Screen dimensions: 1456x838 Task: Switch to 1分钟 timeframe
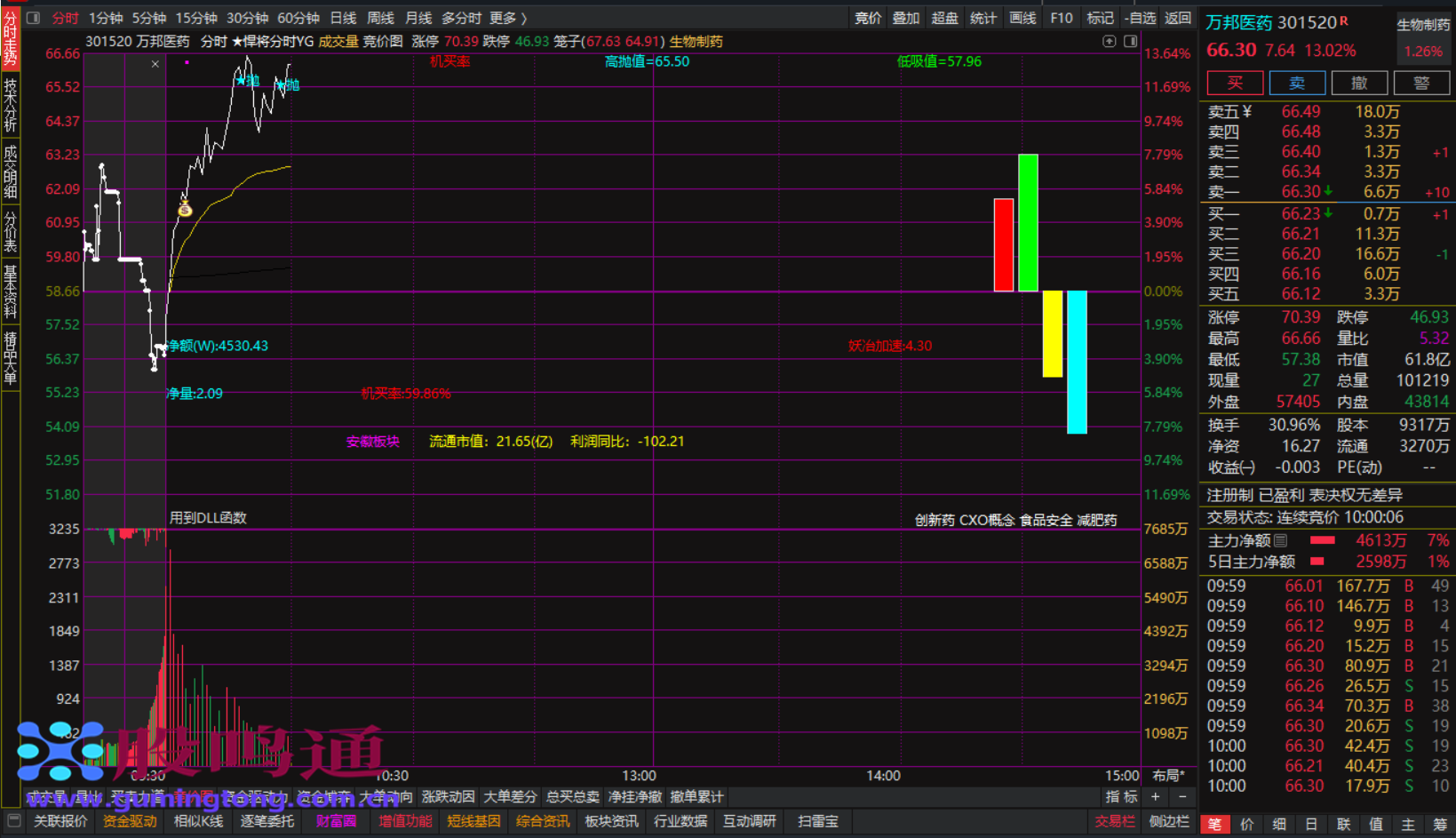106,18
